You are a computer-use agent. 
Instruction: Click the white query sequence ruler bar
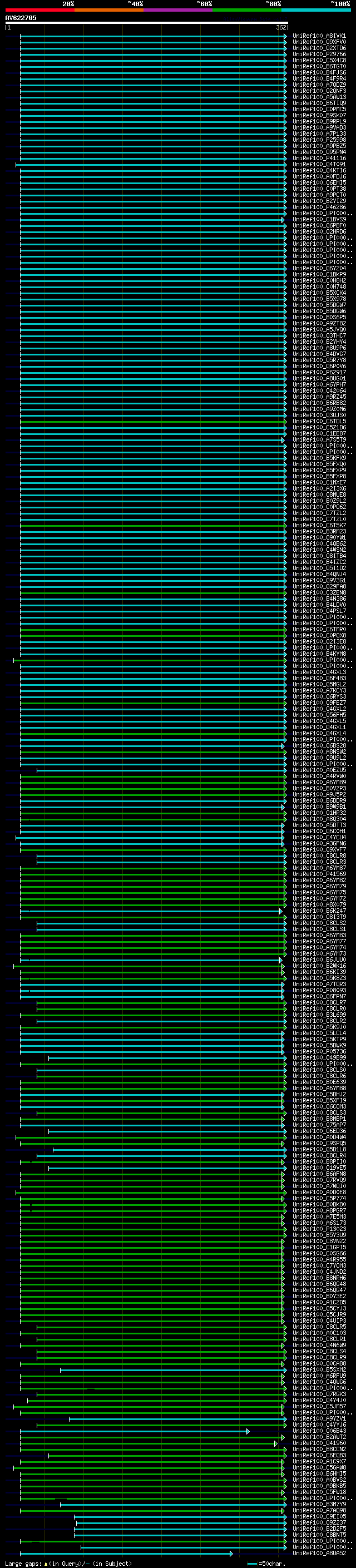tap(146, 23)
